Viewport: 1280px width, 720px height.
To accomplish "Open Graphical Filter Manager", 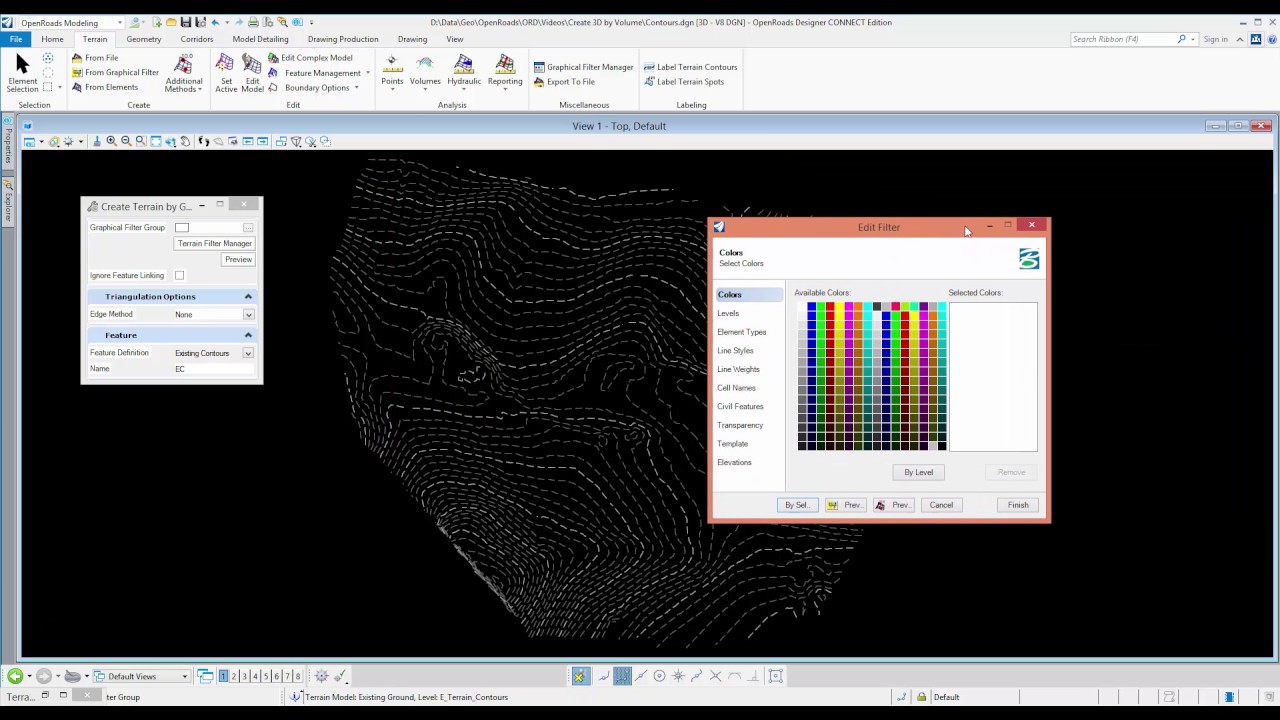I will pos(583,67).
